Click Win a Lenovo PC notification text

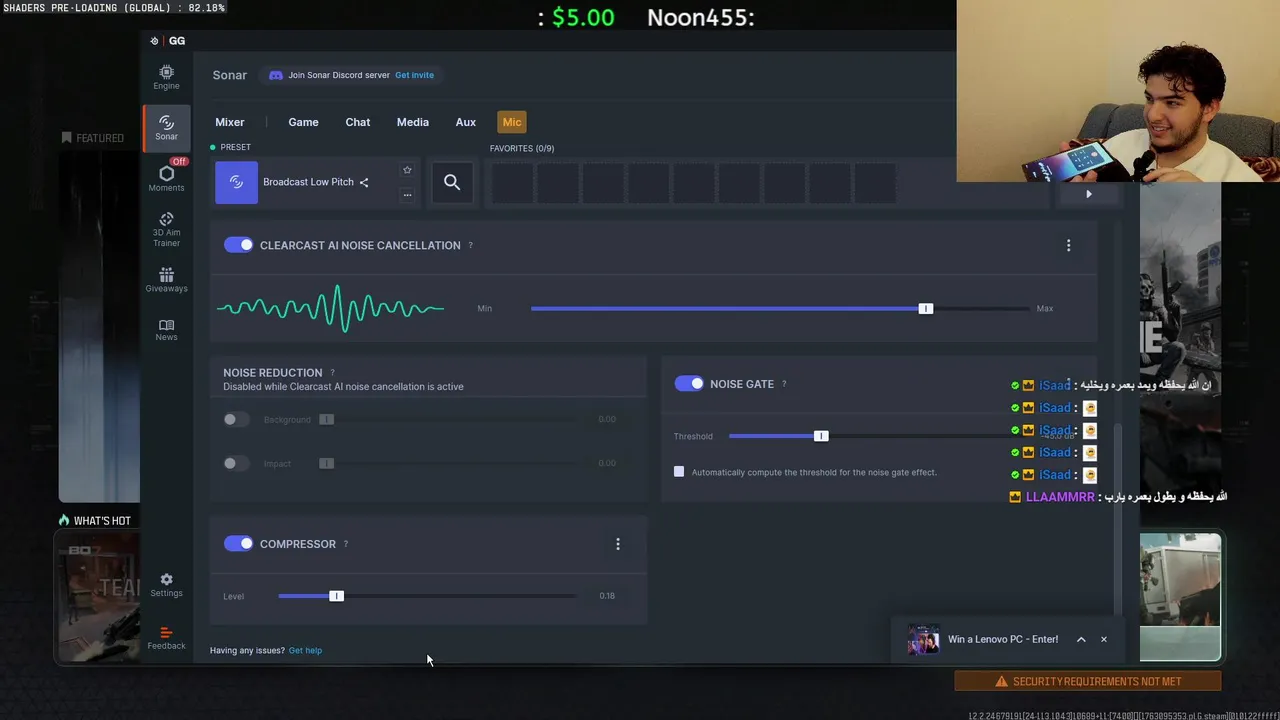pos(1003,639)
